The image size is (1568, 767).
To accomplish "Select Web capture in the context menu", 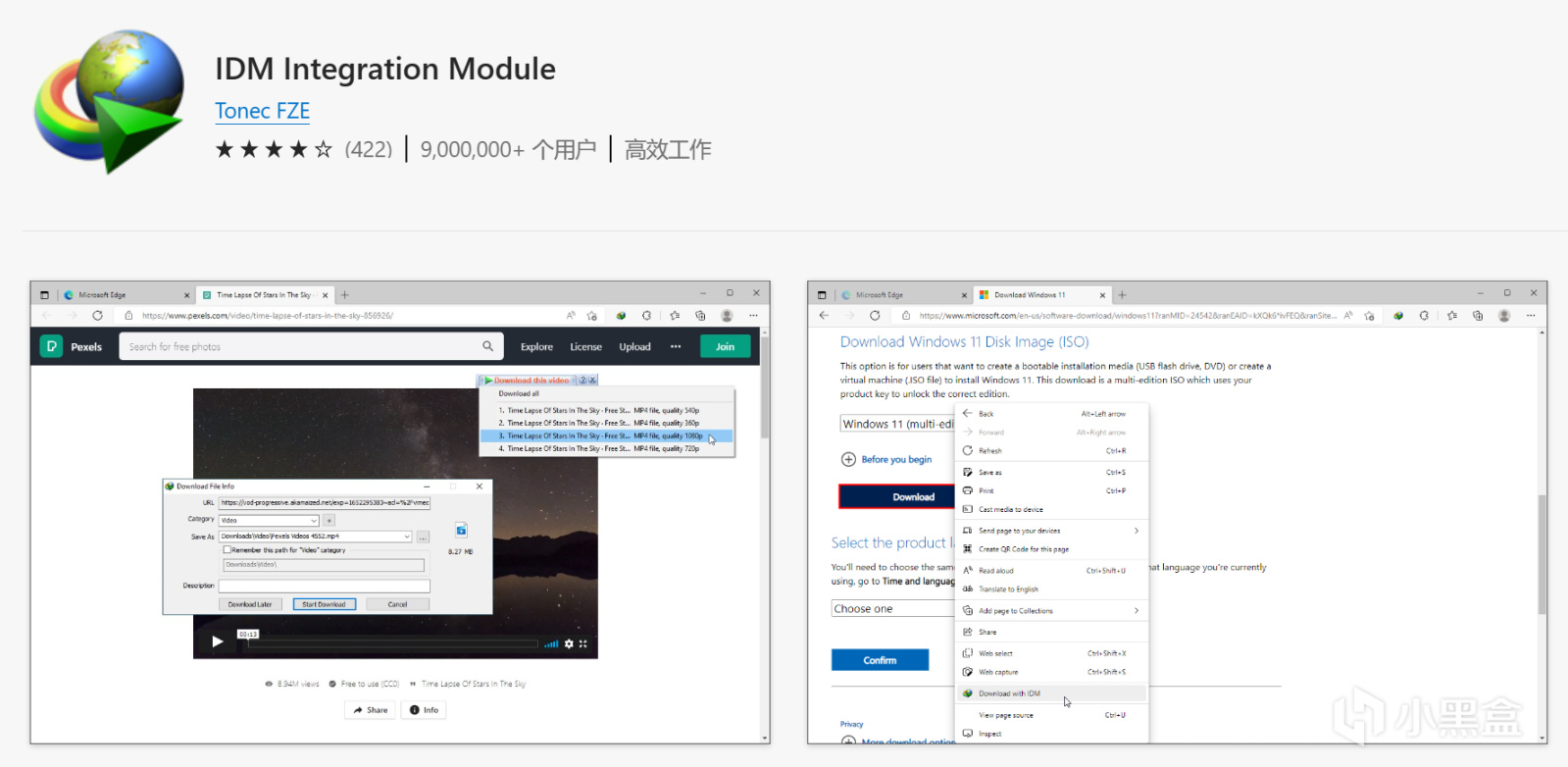I will [x=1051, y=673].
